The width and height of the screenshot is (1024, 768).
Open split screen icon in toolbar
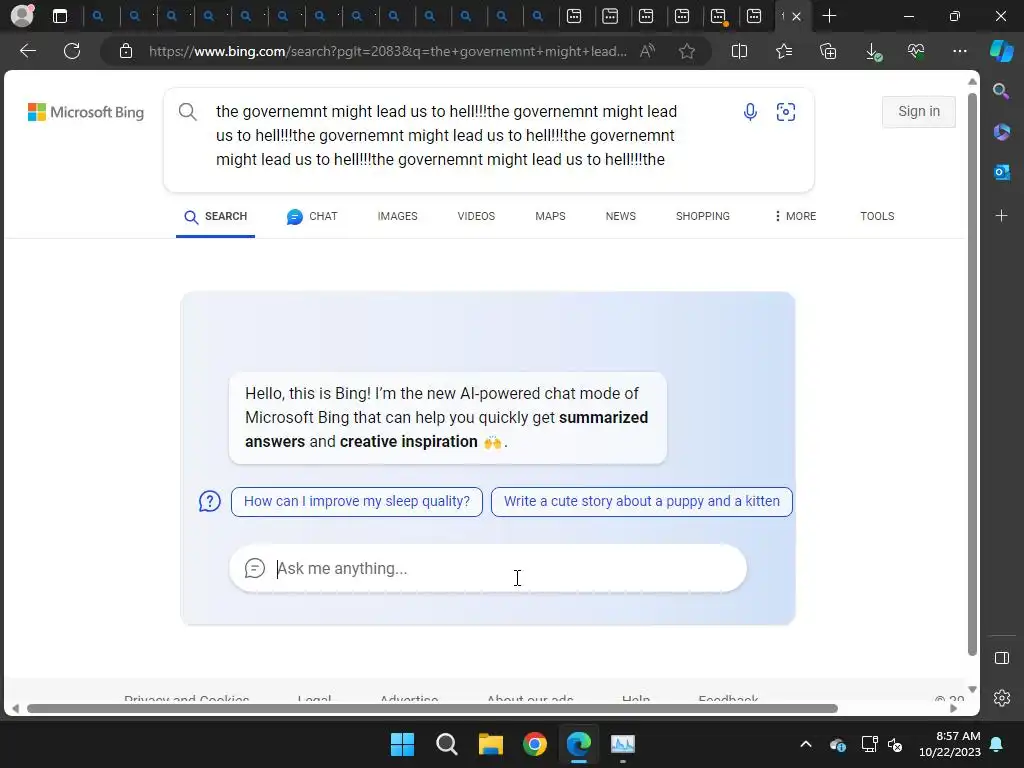739,51
